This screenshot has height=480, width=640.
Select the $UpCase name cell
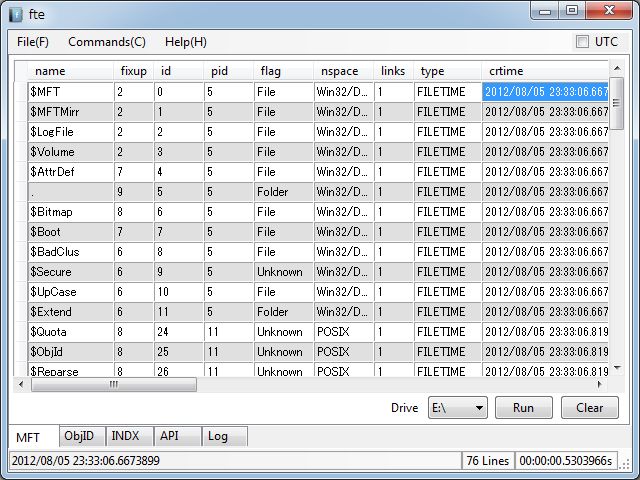tap(71, 291)
